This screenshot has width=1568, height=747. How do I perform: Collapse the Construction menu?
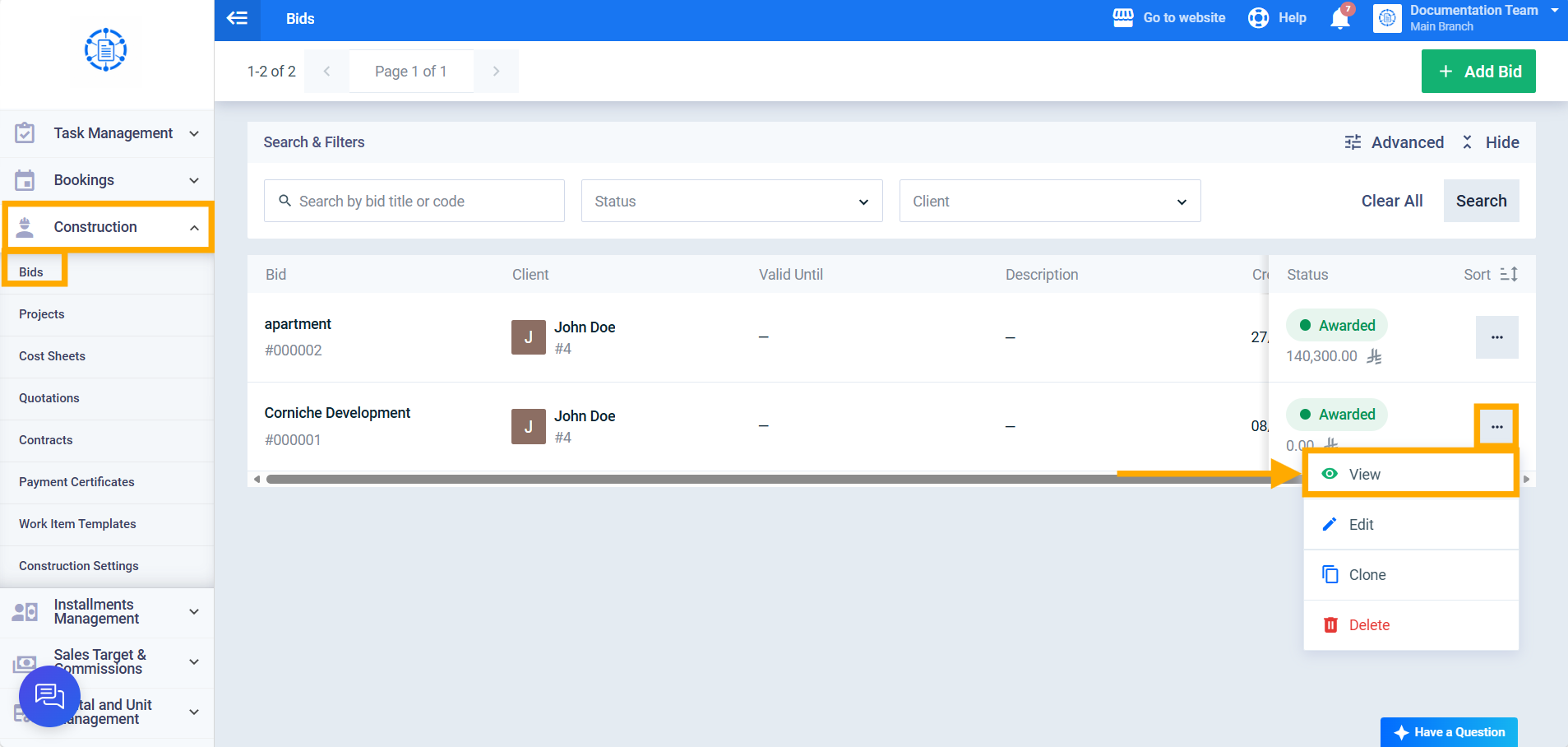[107, 227]
